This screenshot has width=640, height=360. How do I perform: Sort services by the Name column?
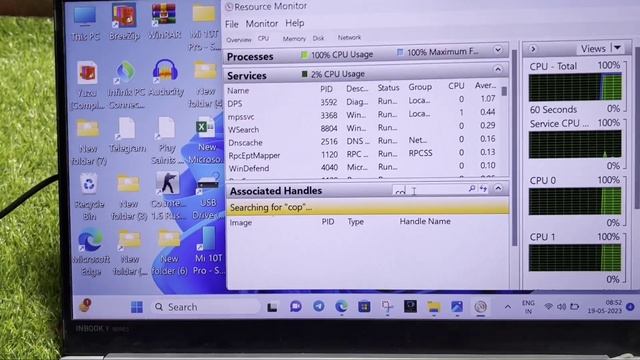point(238,91)
